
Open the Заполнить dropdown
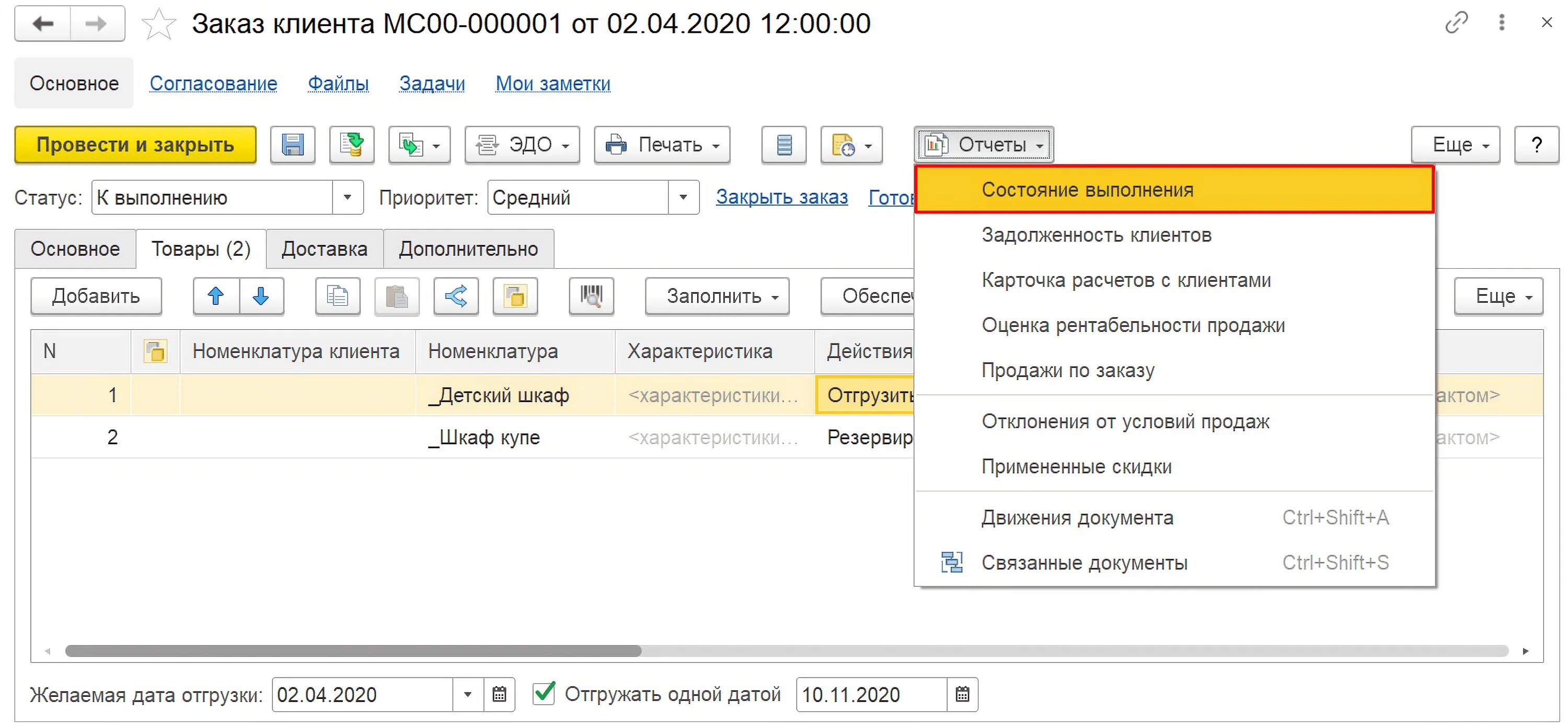tap(717, 296)
